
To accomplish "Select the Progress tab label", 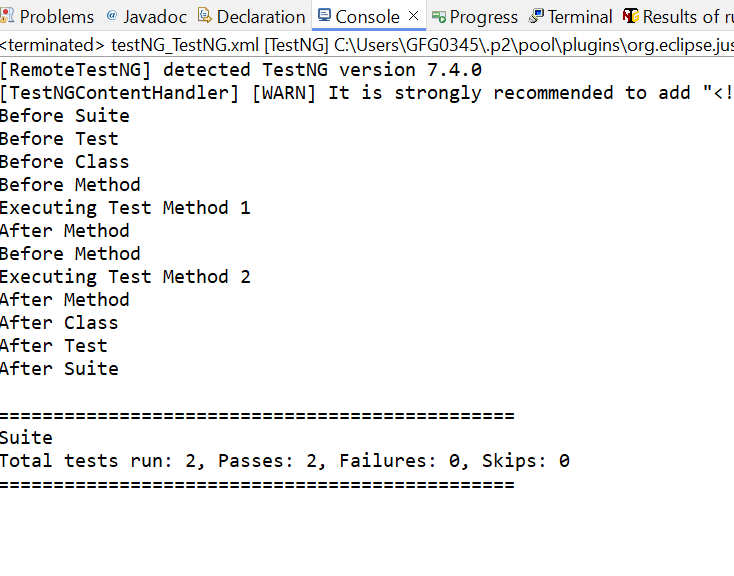I will [483, 17].
